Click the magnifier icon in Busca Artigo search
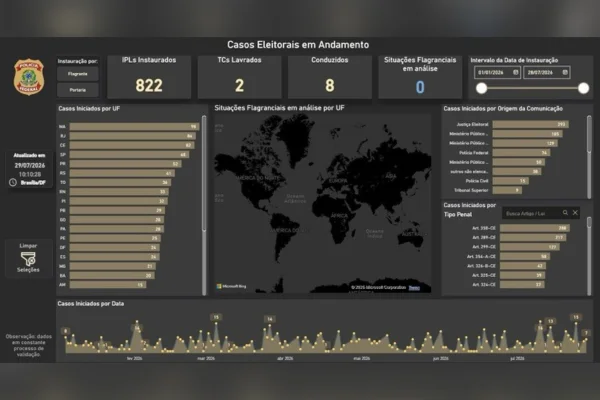Screen dimensions: 600x400 click(x=565, y=213)
